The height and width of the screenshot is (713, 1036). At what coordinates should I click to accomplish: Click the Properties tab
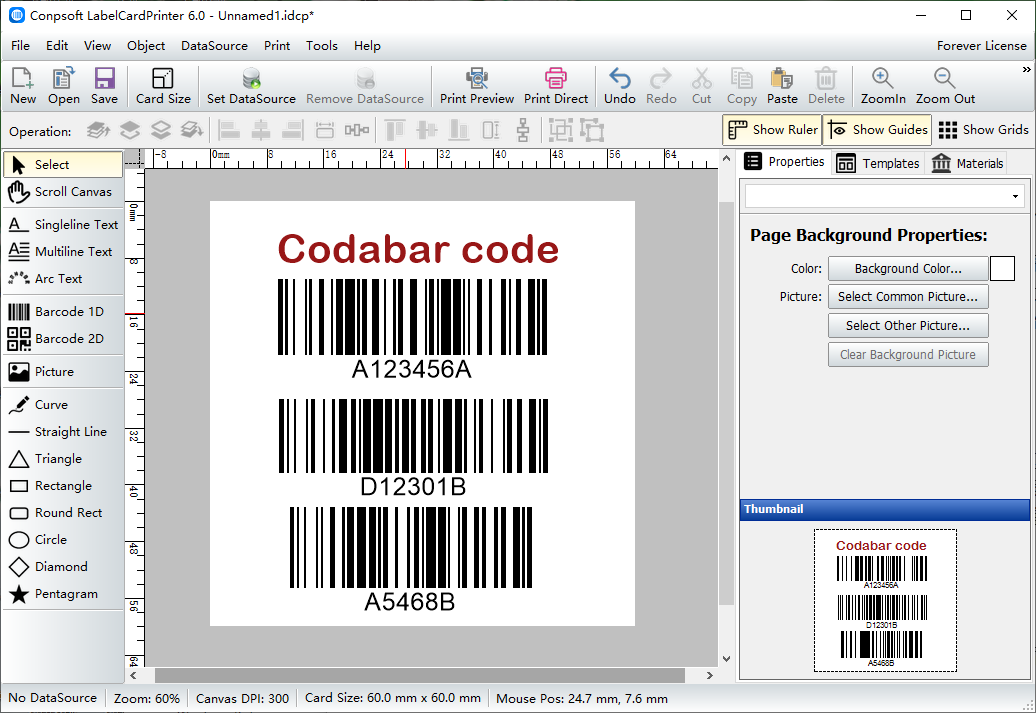pos(784,162)
